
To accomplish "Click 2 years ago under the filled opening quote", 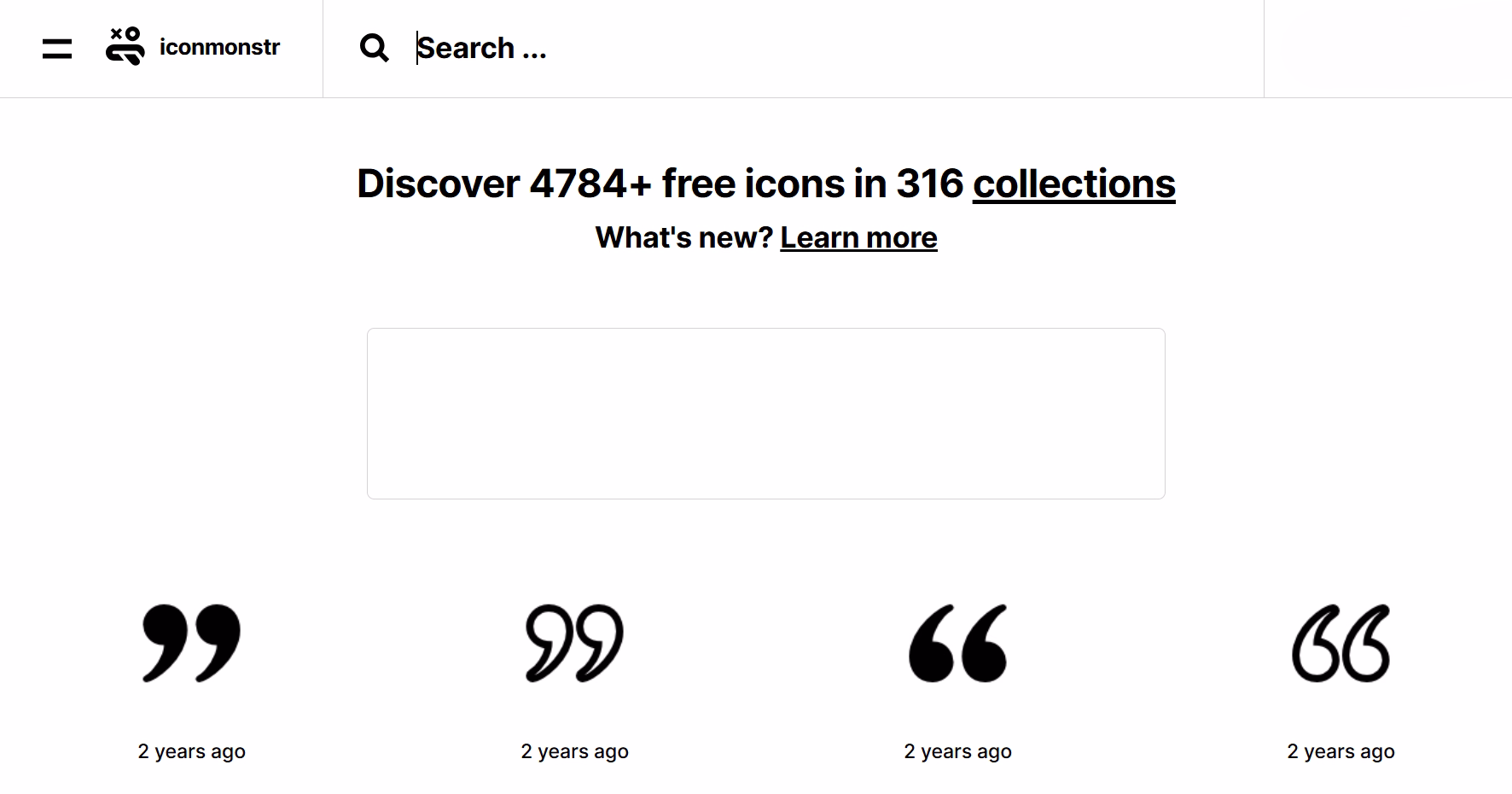I will click(957, 751).
